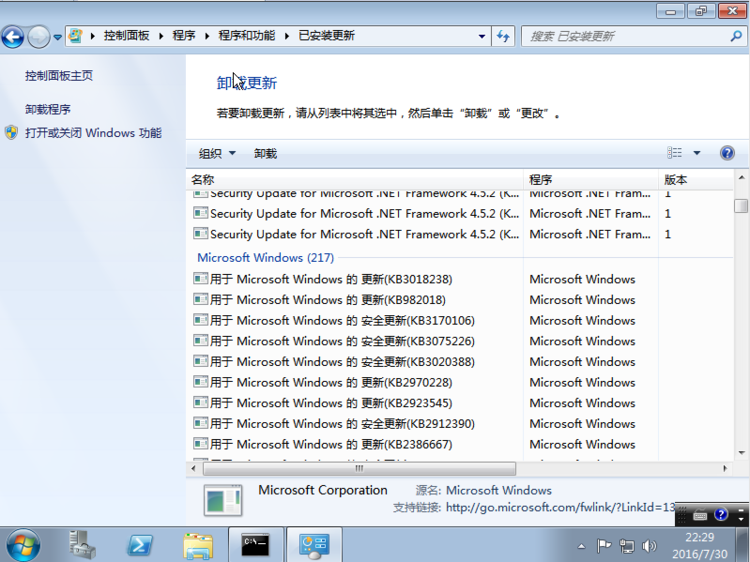Click the details pane update thumbnail
750x562 pixels.
[223, 500]
